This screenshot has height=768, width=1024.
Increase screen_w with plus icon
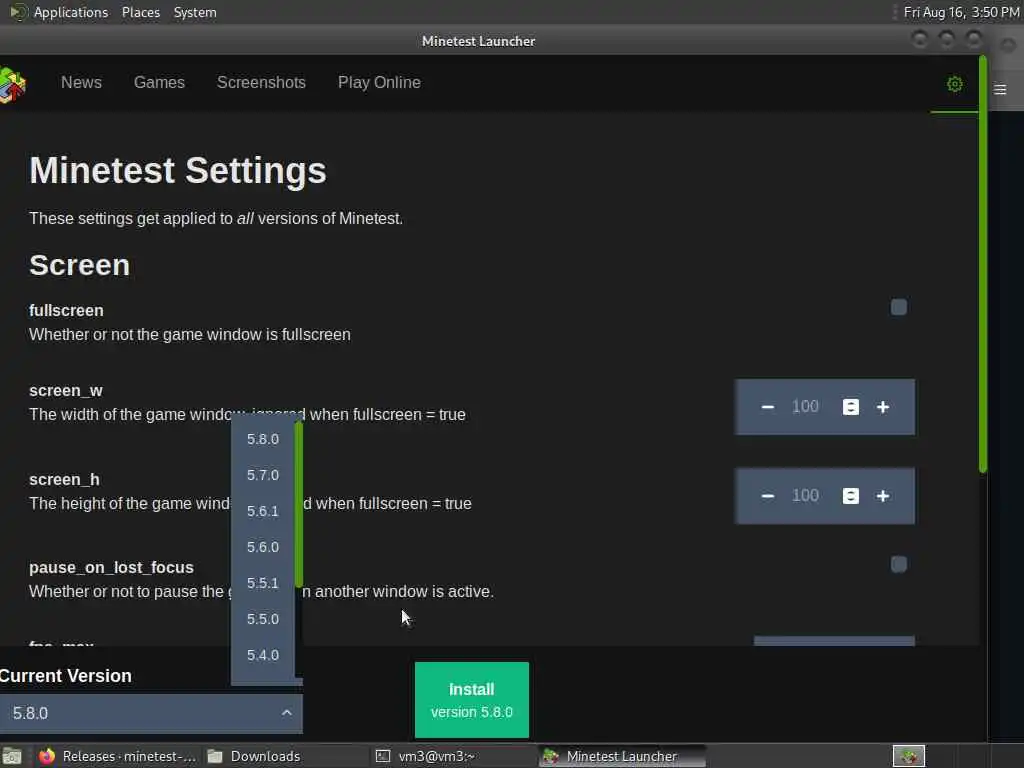click(883, 407)
